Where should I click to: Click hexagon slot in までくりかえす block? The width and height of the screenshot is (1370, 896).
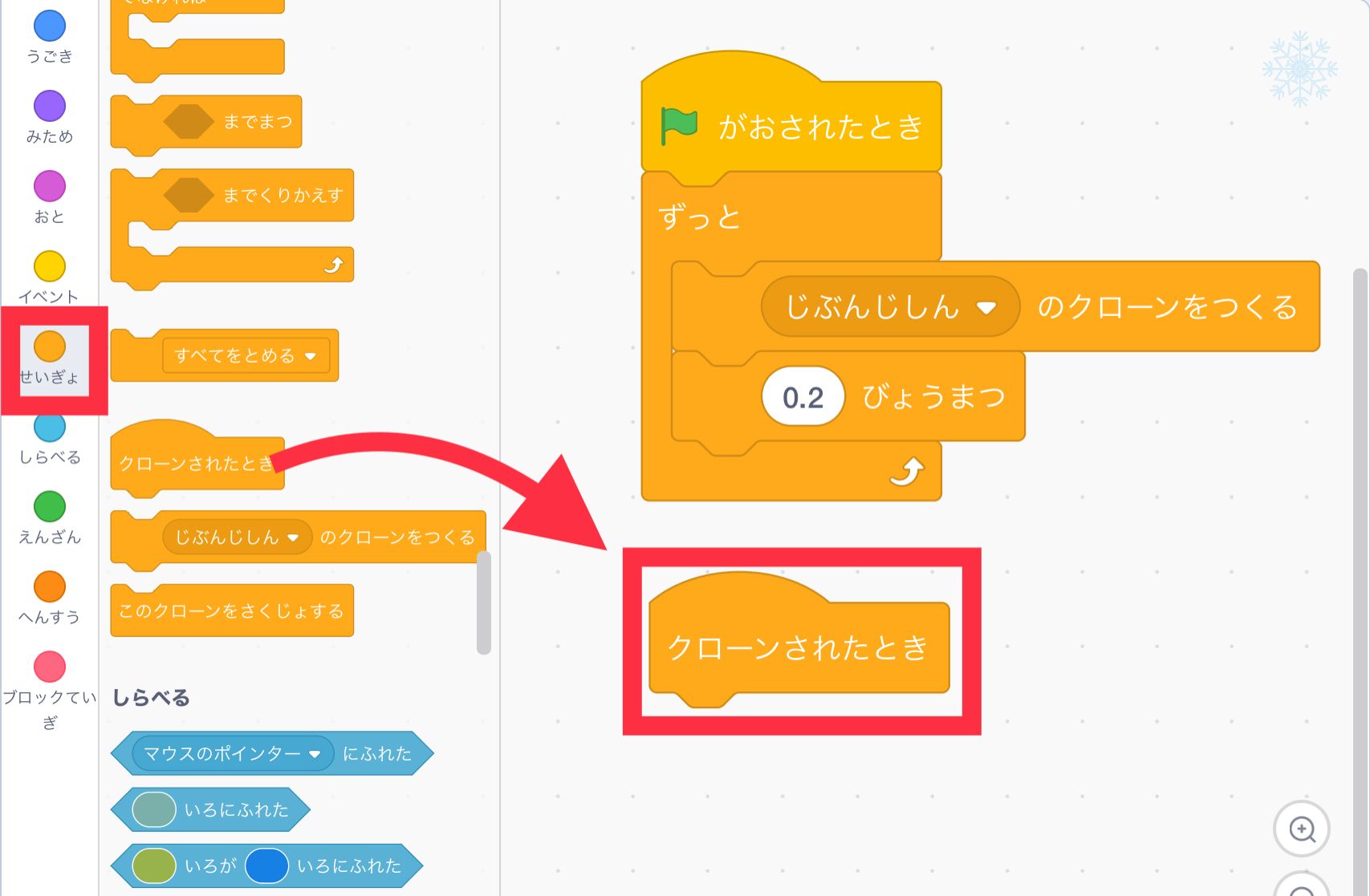pos(189,195)
